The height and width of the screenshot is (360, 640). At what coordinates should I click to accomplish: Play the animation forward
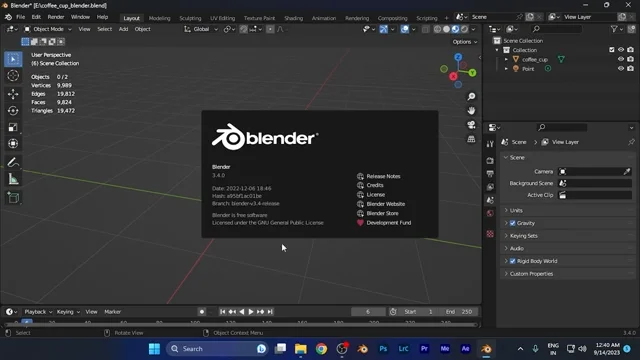pyautogui.click(x=251, y=312)
